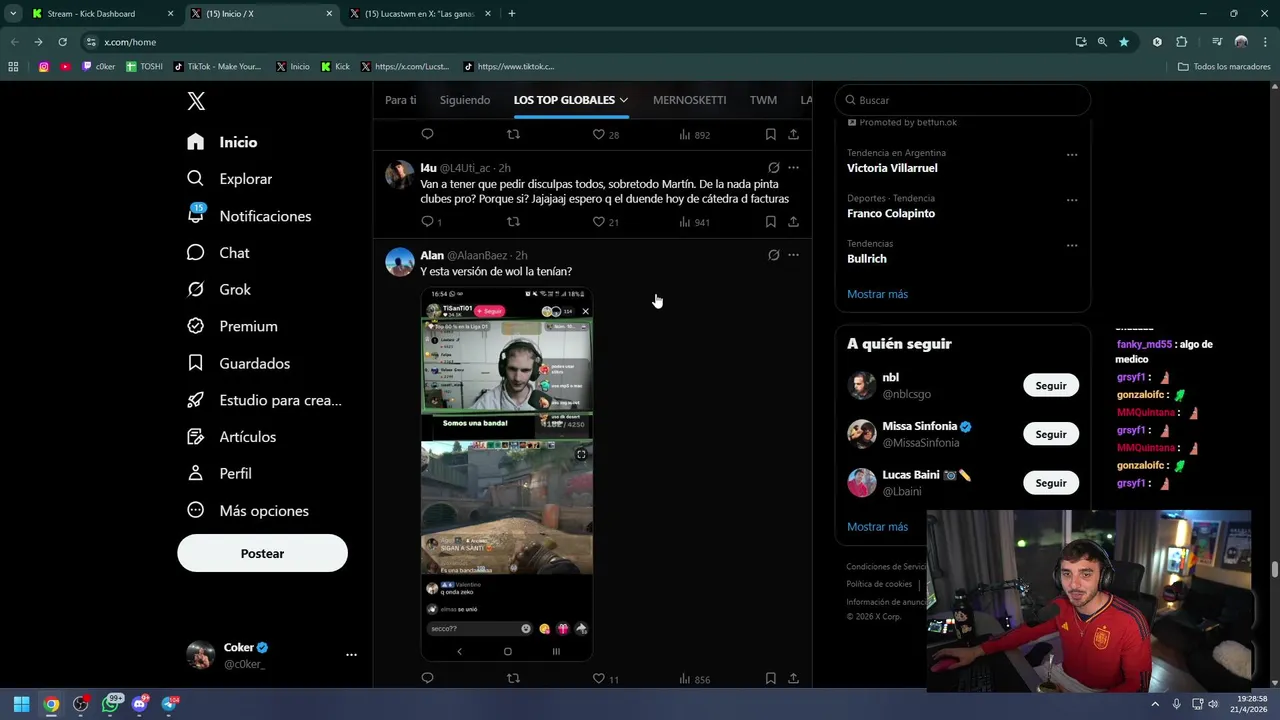Viewport: 1280px width, 720px height.
Task: Reply to l4u's post
Action: click(427, 222)
